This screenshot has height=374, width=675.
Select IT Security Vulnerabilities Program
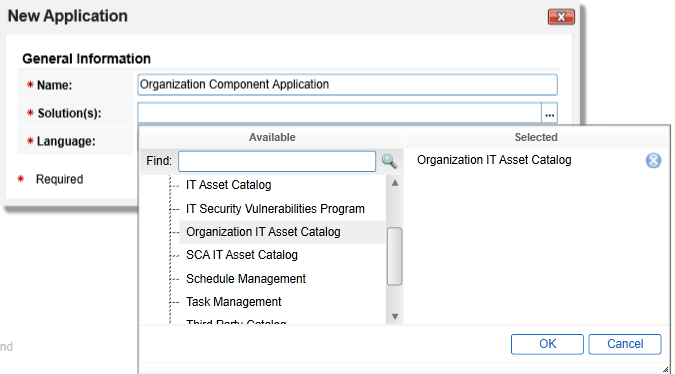275,209
